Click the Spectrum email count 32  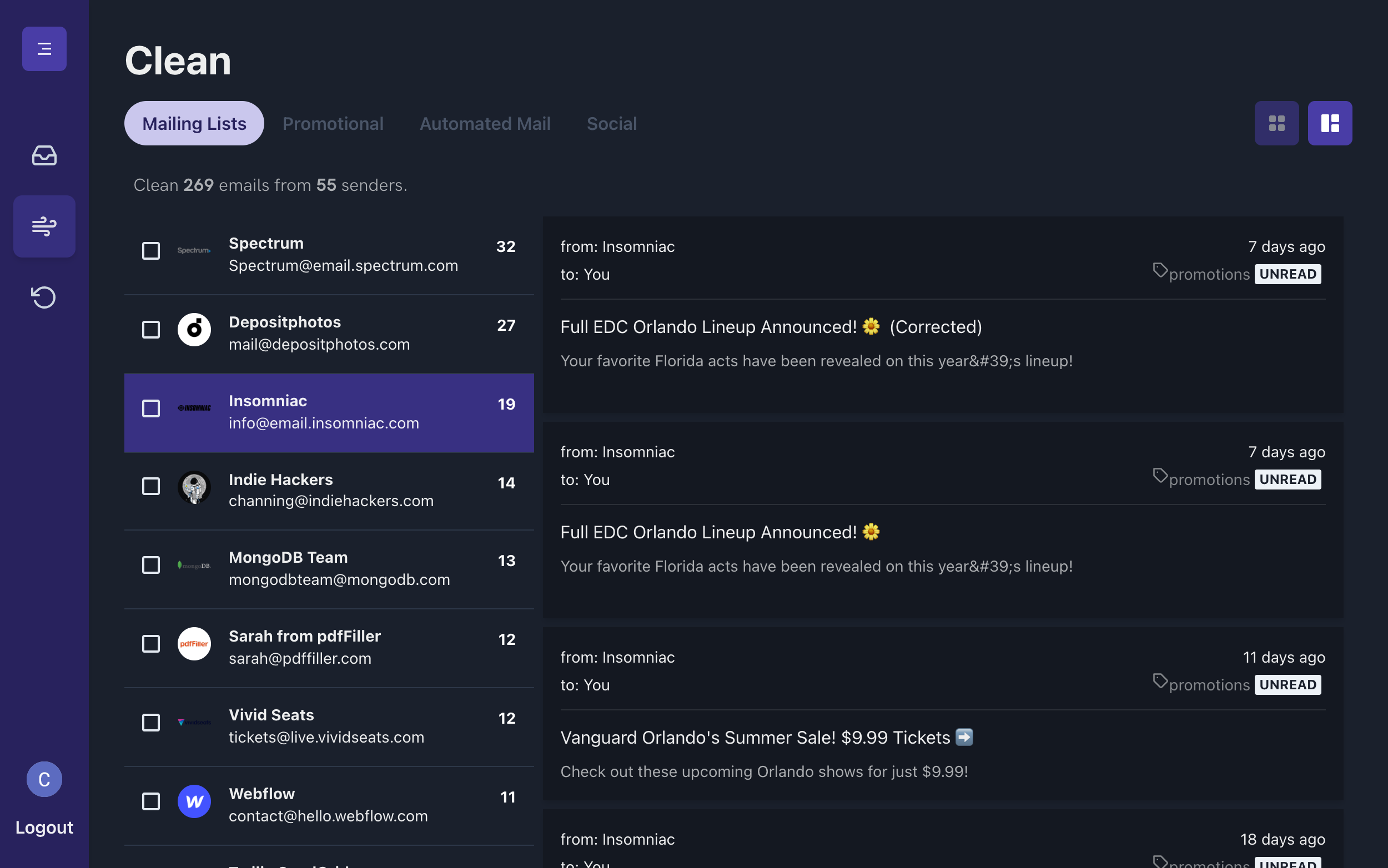tap(505, 247)
